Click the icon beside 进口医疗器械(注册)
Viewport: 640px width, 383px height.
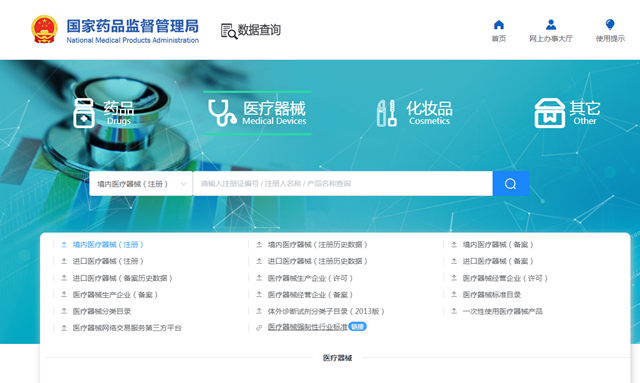tap(64, 261)
